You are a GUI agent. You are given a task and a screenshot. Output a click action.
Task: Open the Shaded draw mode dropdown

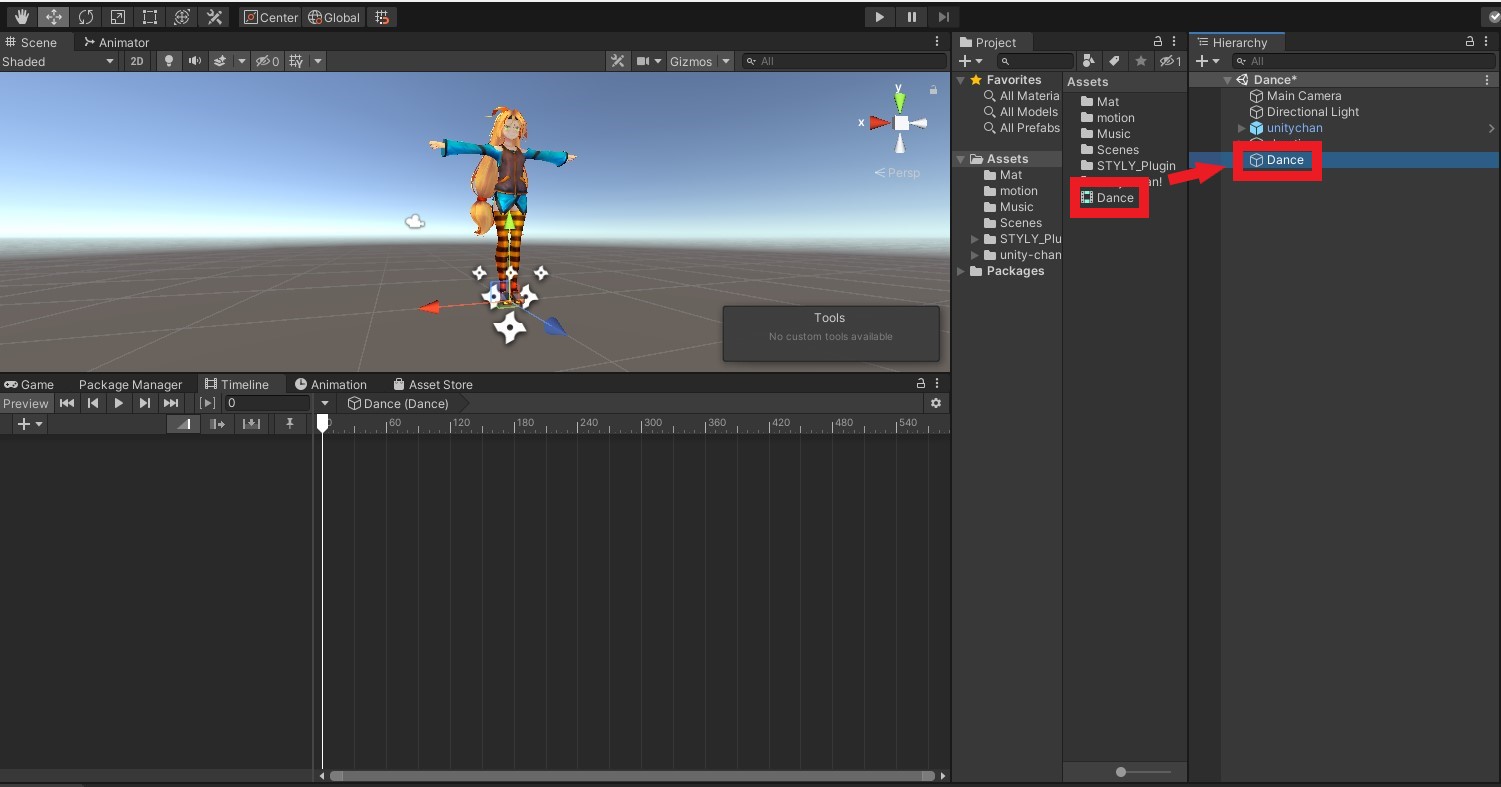click(x=59, y=61)
